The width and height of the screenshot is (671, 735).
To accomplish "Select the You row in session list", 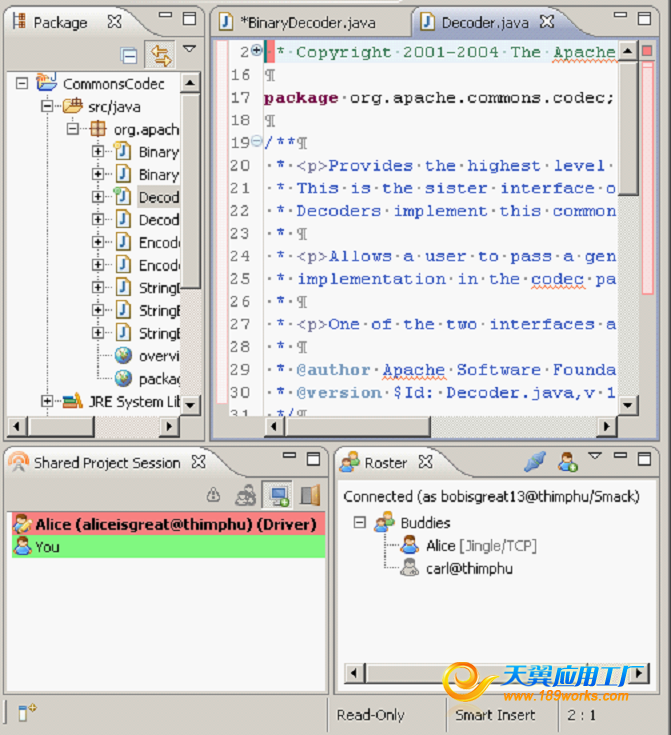I will point(168,547).
